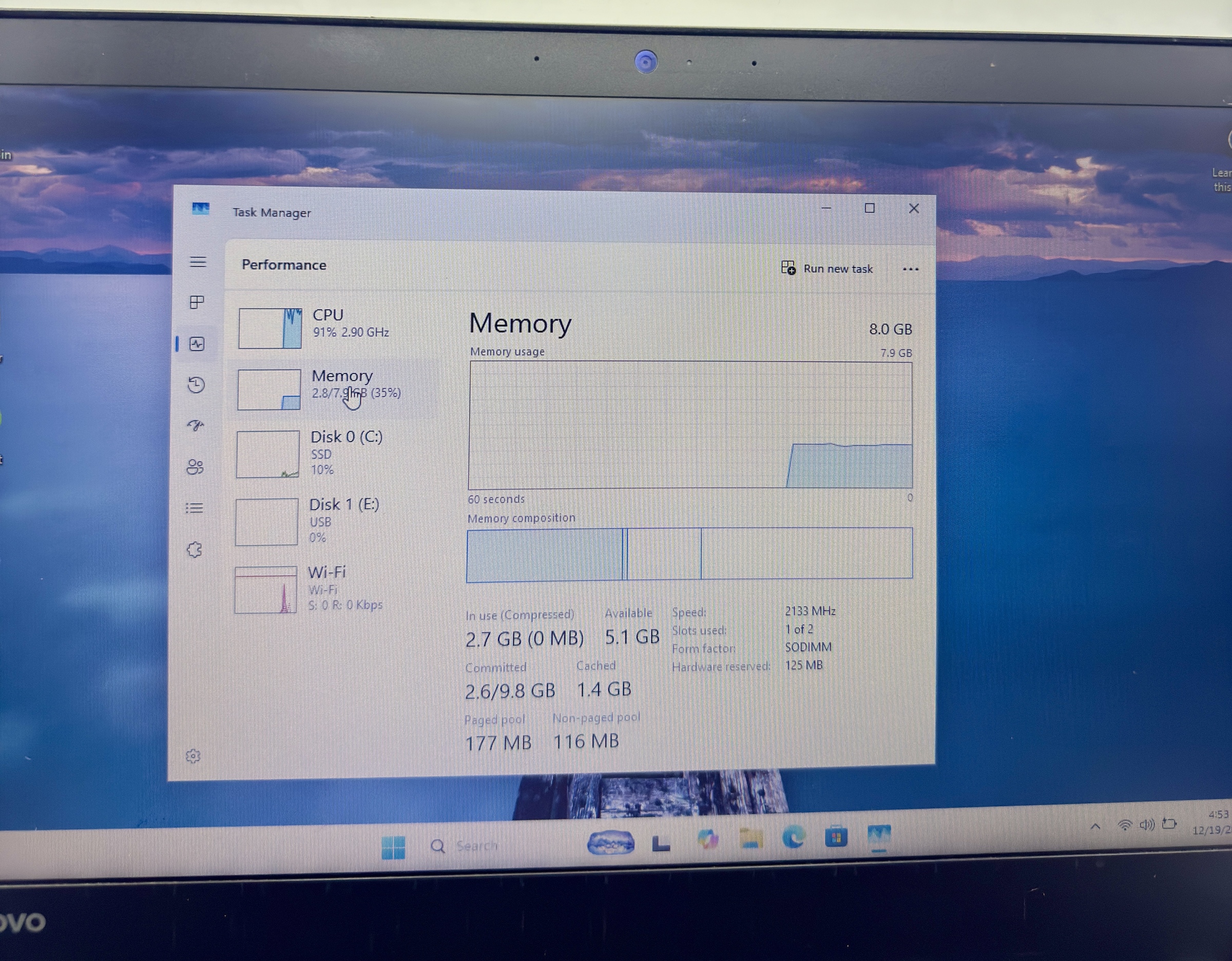Viewport: 1232px width, 961px height.
Task: Select the Performance page sidebar icon
Action: click(x=197, y=343)
